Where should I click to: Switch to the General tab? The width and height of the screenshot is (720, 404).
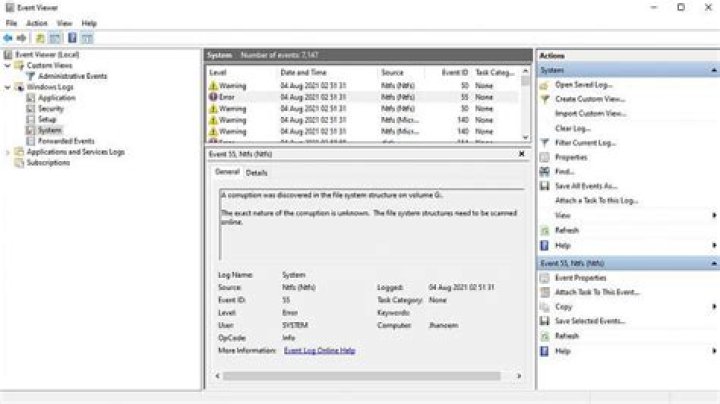coord(227,172)
